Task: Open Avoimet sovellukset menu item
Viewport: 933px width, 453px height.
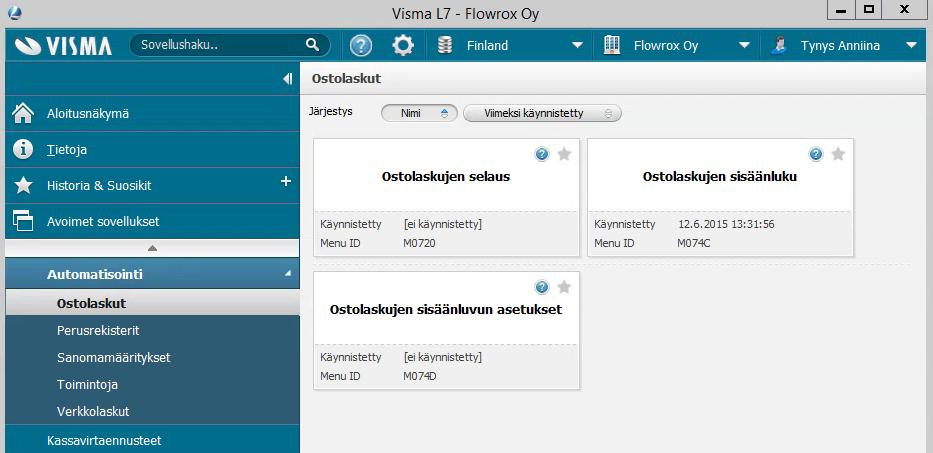Action: click(x=152, y=221)
